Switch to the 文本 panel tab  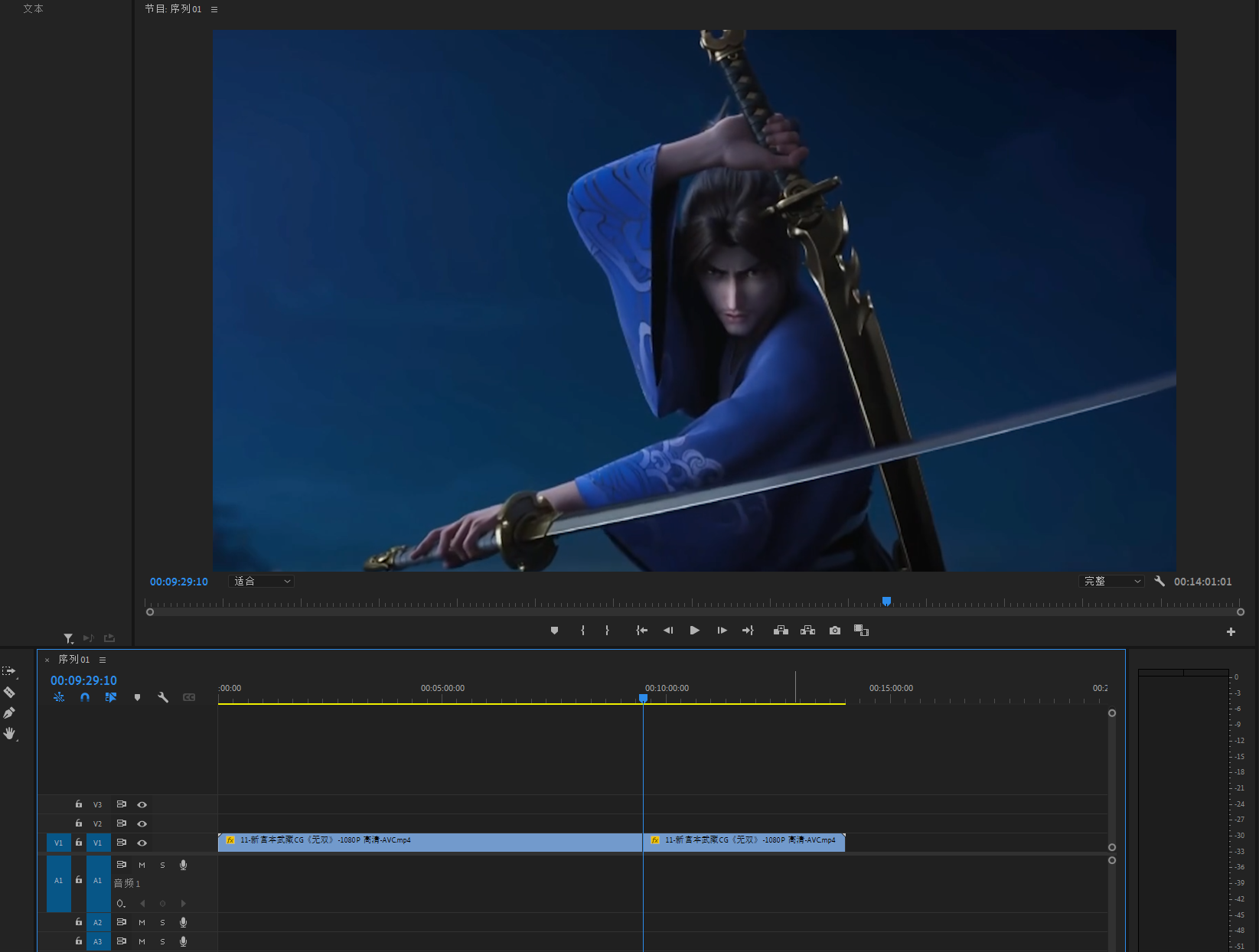33,8
